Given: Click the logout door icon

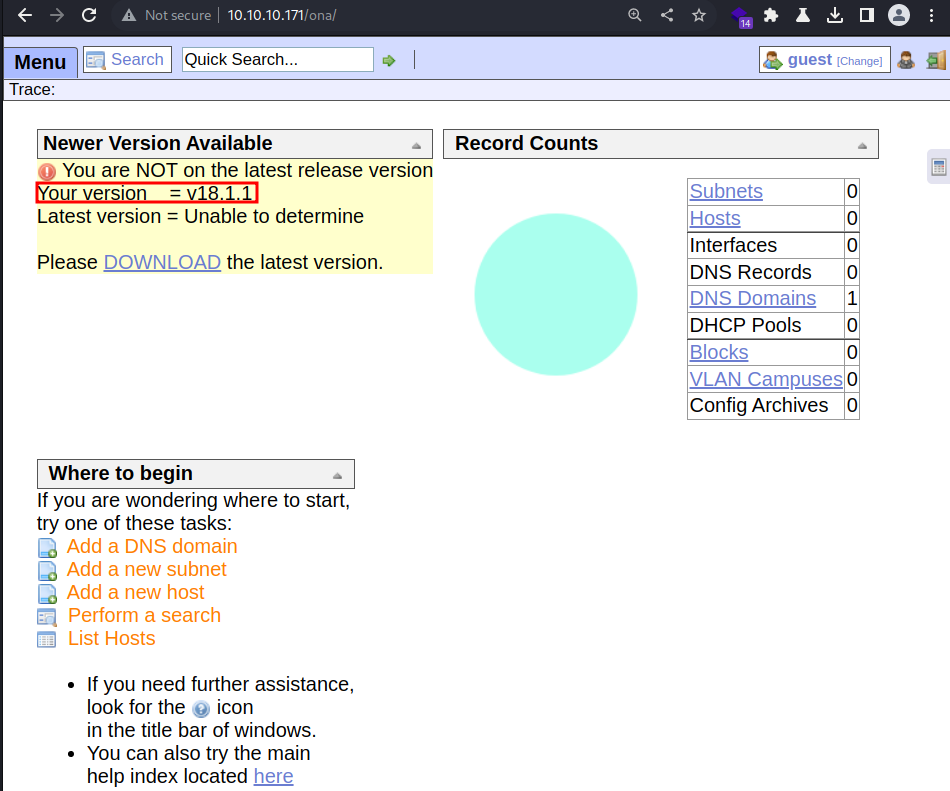Looking at the screenshot, I should [936, 60].
